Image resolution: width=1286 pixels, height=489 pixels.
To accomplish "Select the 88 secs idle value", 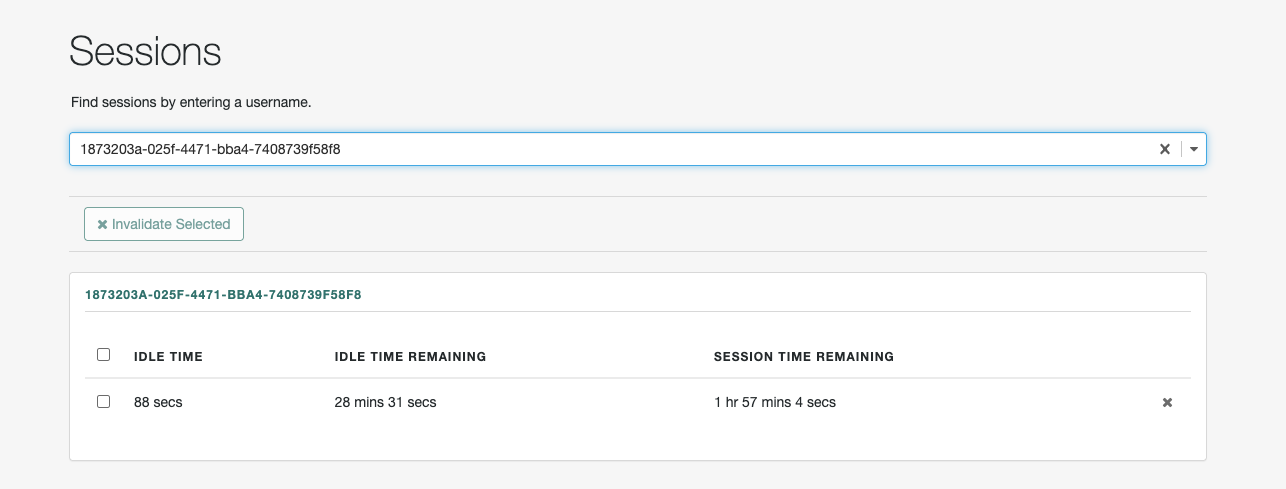I will click(158, 402).
